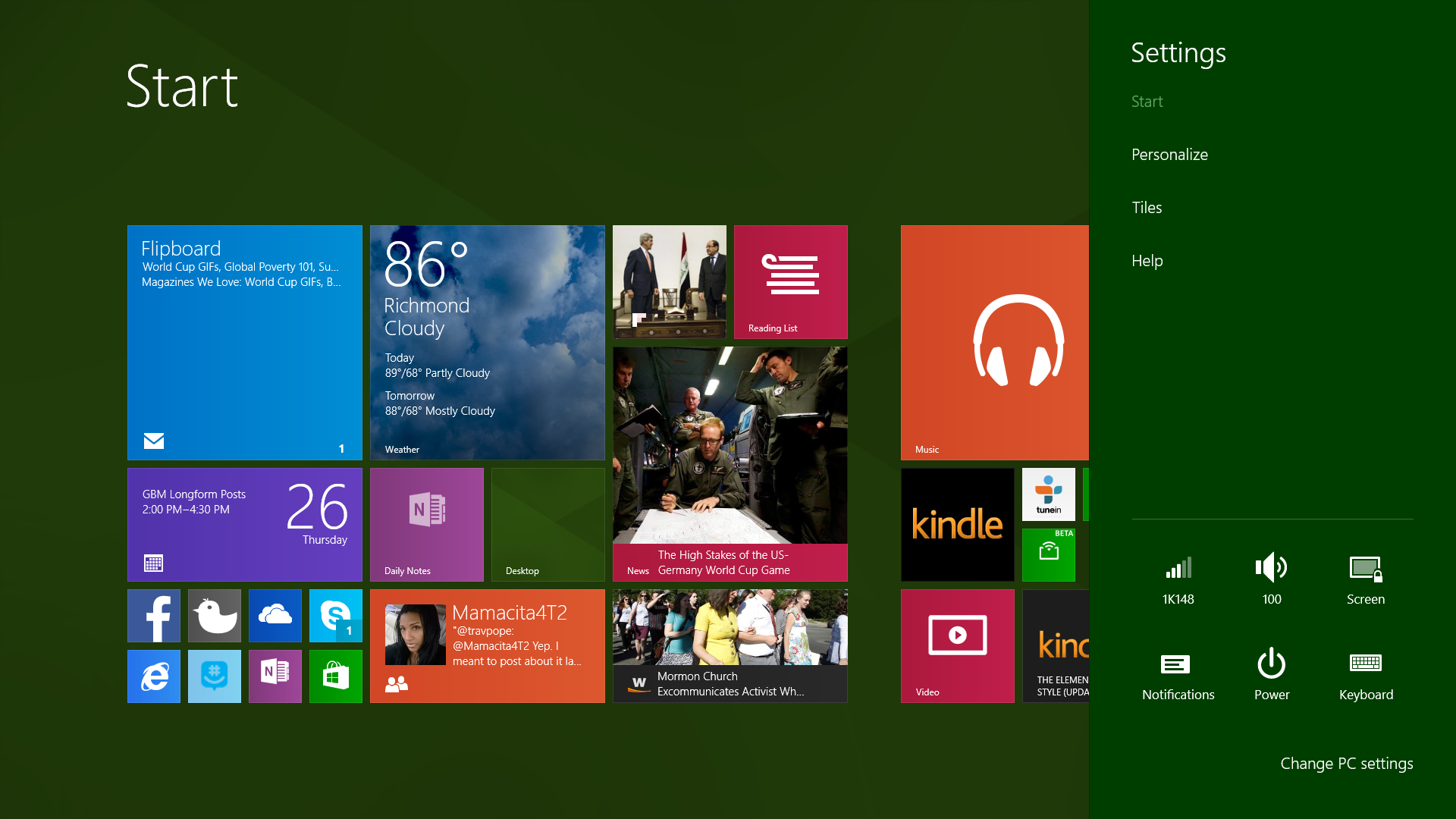Open the Reading List tile

click(790, 281)
